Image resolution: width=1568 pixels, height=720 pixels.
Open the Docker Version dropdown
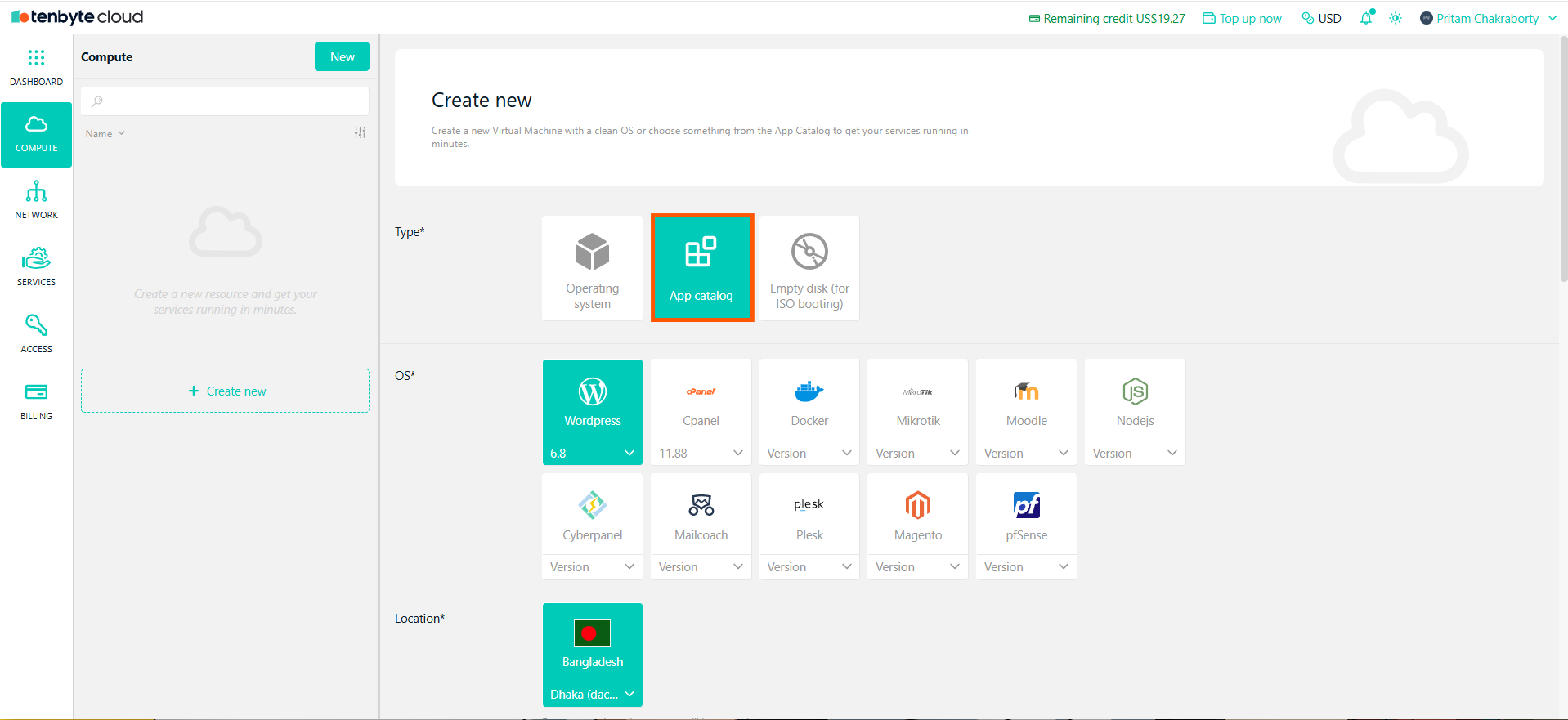(x=809, y=453)
